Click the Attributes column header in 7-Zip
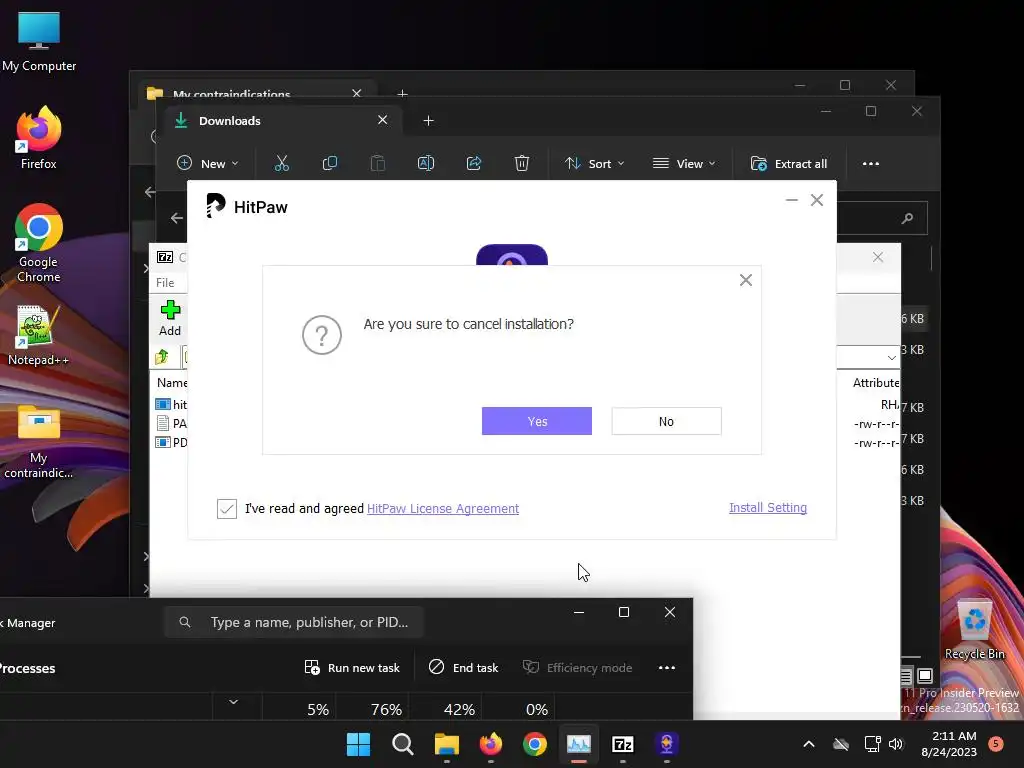1024x768 pixels. tap(876, 383)
